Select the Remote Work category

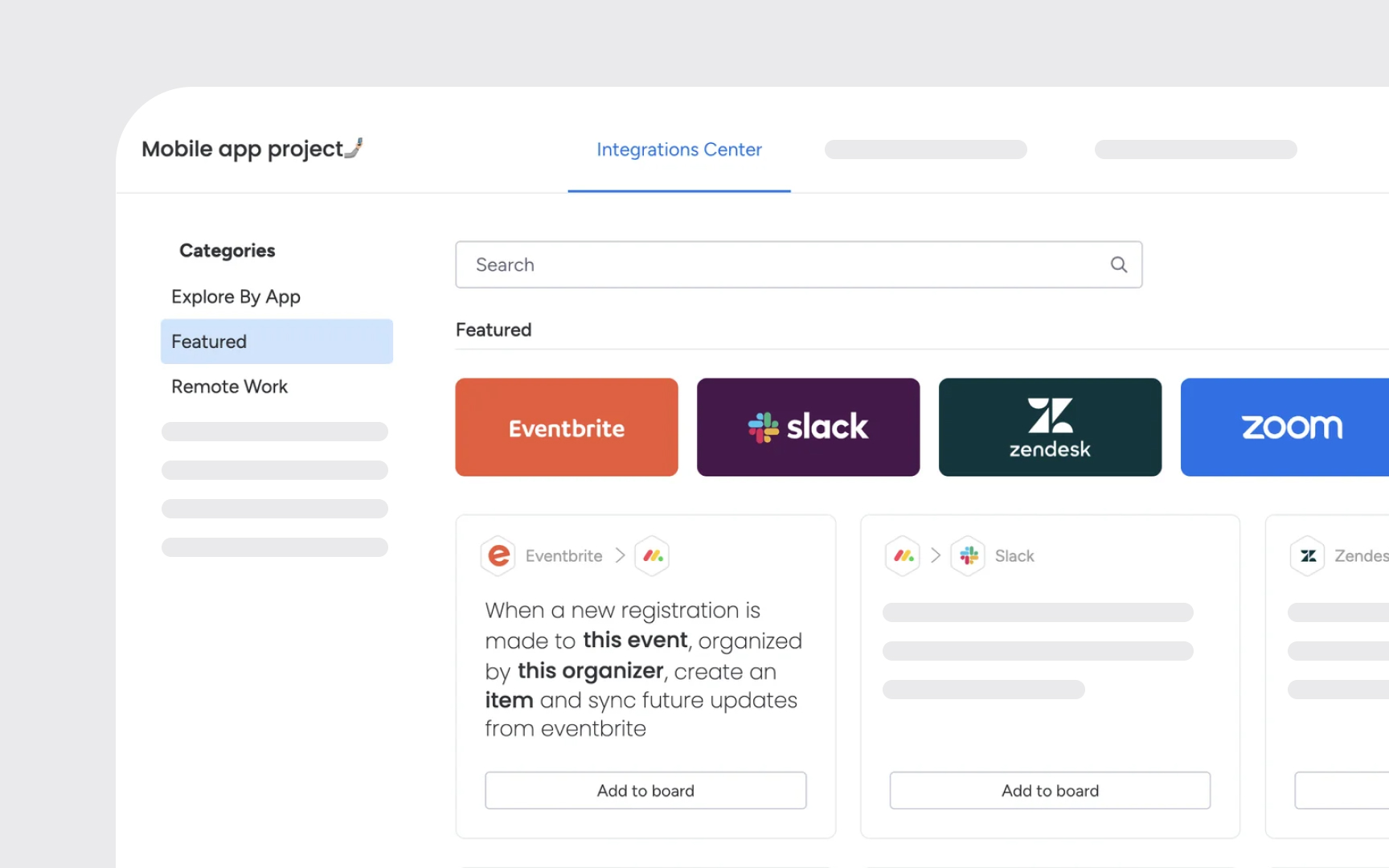tap(229, 387)
